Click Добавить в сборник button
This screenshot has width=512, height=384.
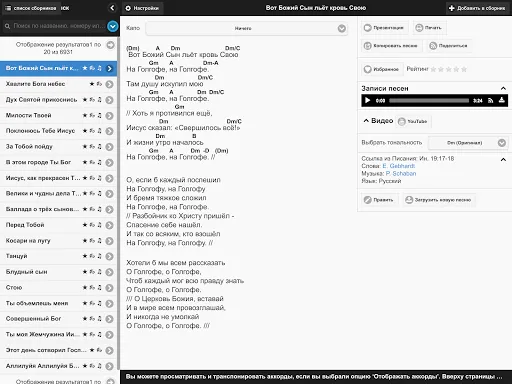pos(478,8)
